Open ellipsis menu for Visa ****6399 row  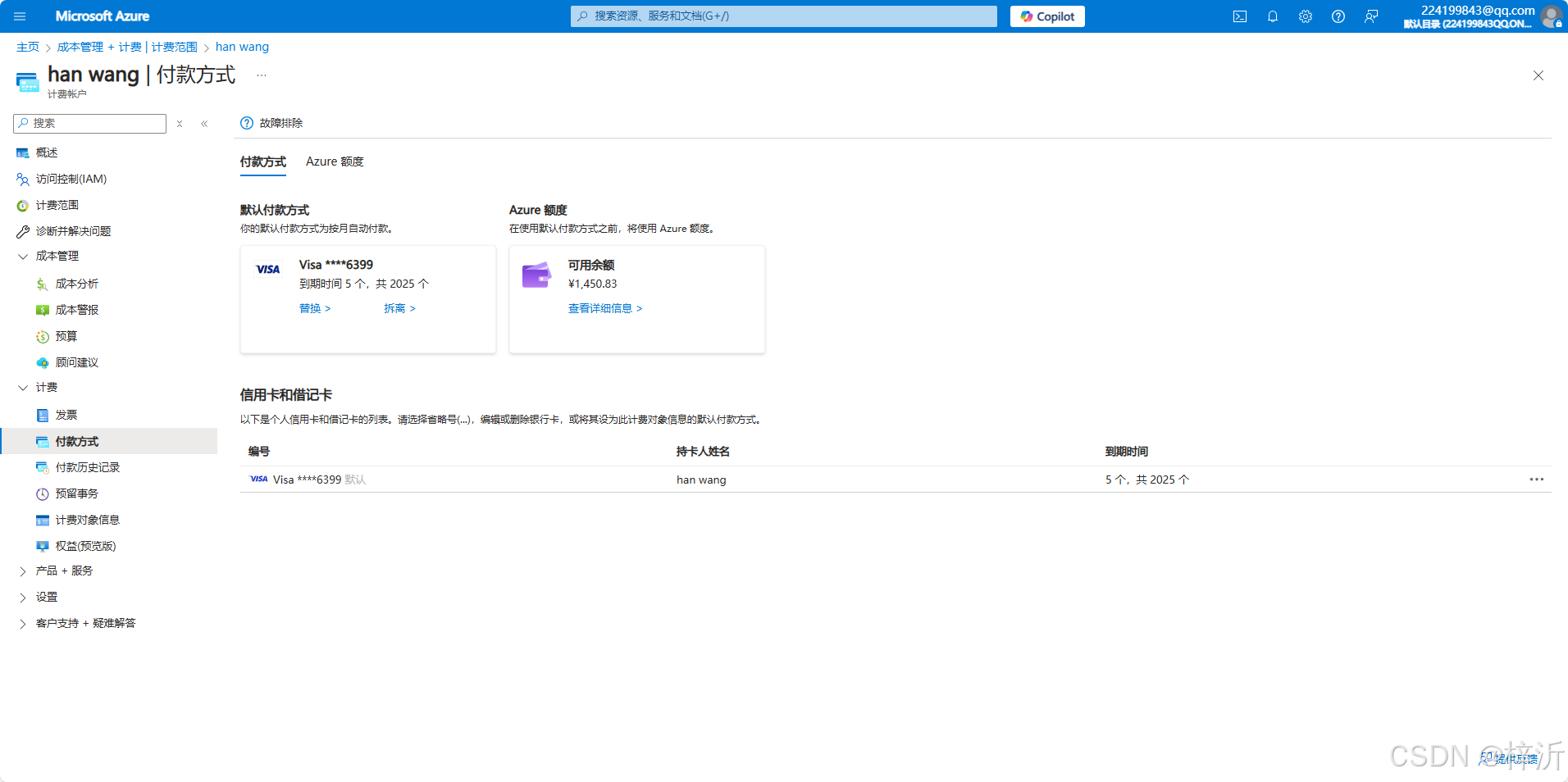(x=1536, y=480)
